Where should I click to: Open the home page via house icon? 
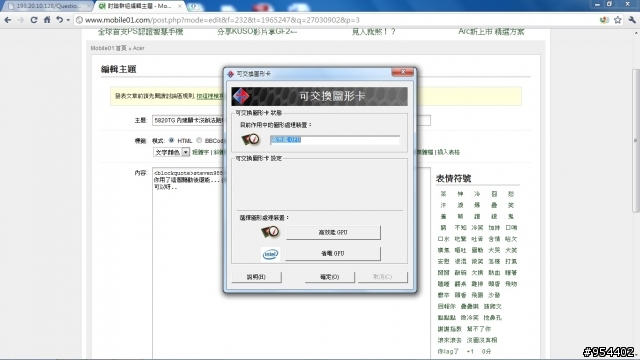pos(47,20)
